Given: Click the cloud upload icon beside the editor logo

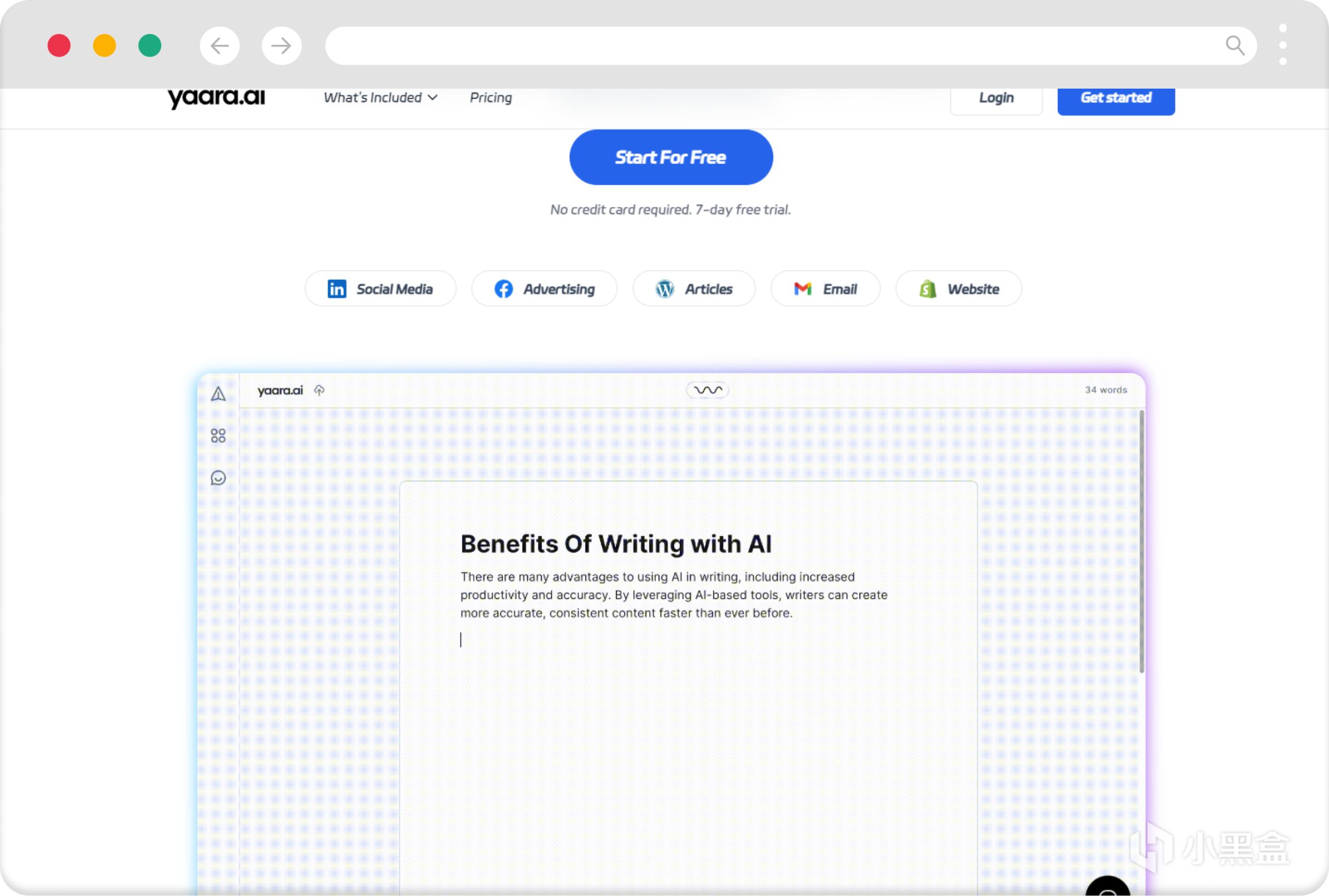Looking at the screenshot, I should point(319,390).
